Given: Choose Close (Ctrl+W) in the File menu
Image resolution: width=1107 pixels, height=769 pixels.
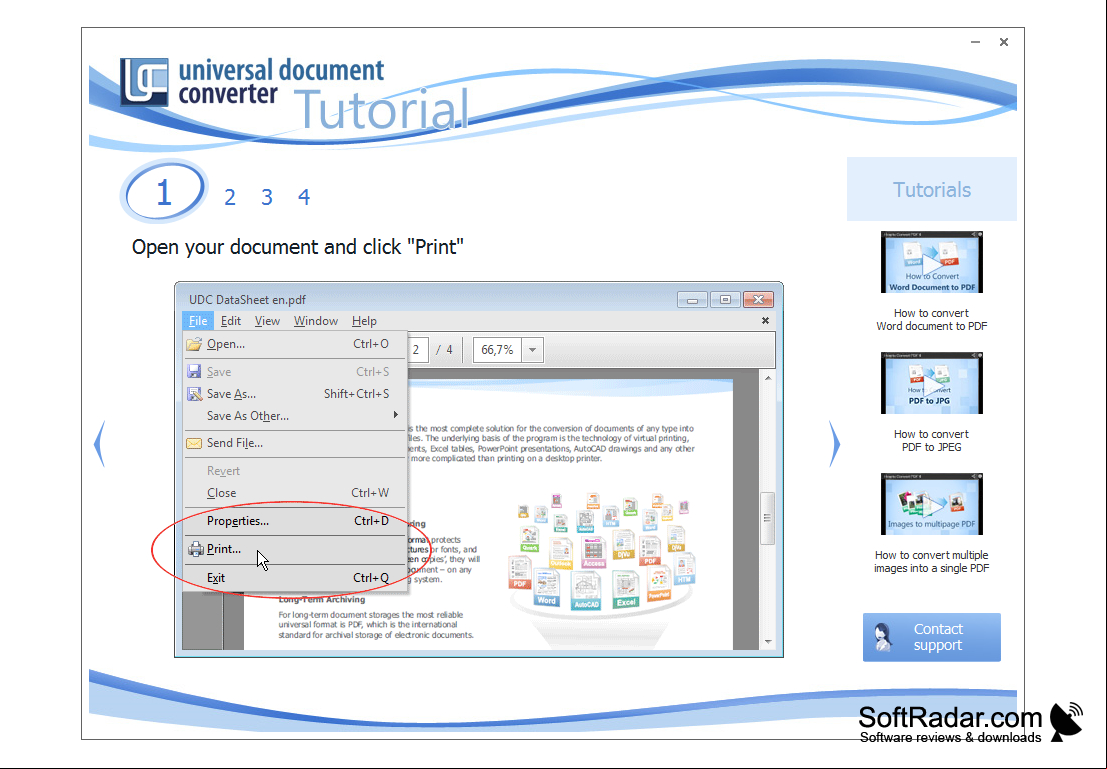Looking at the screenshot, I should 295,493.
